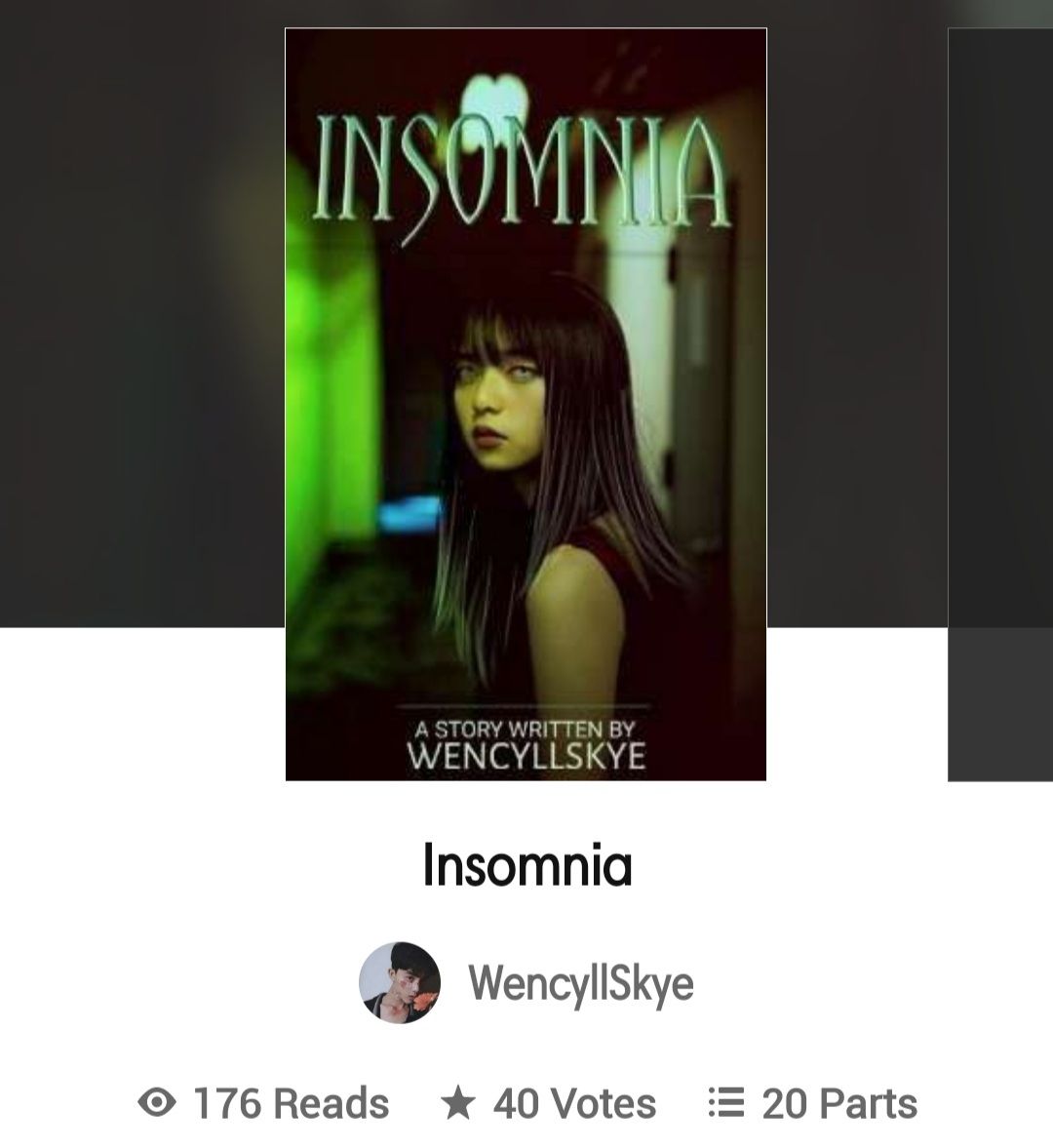Open WencyllSkye's round profile avatar

400,982
